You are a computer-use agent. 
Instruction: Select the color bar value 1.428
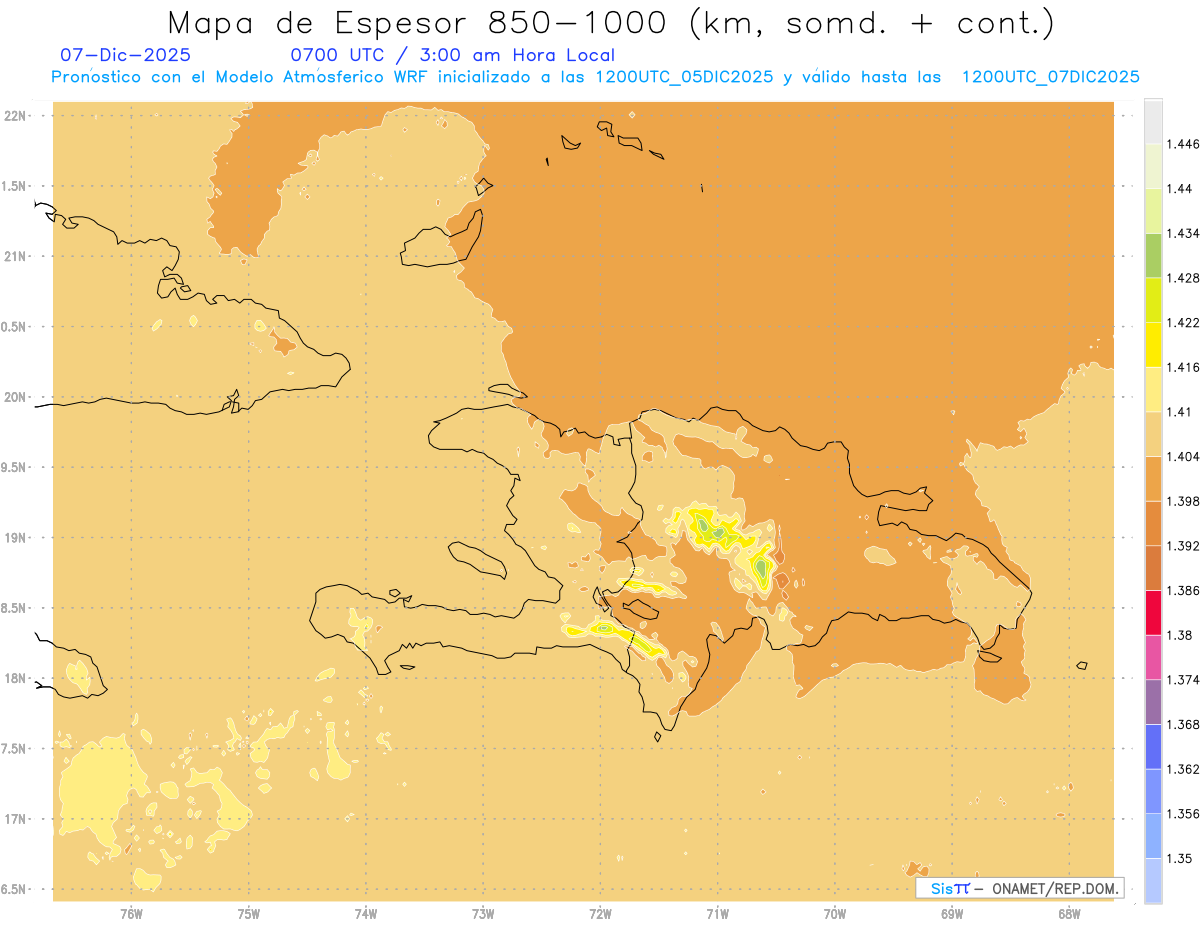[x=1184, y=278]
